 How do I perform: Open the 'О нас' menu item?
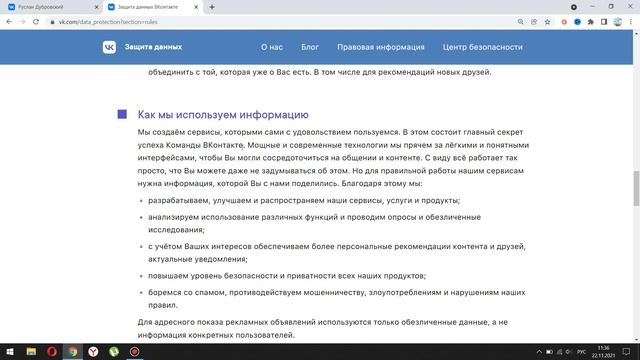(272, 47)
